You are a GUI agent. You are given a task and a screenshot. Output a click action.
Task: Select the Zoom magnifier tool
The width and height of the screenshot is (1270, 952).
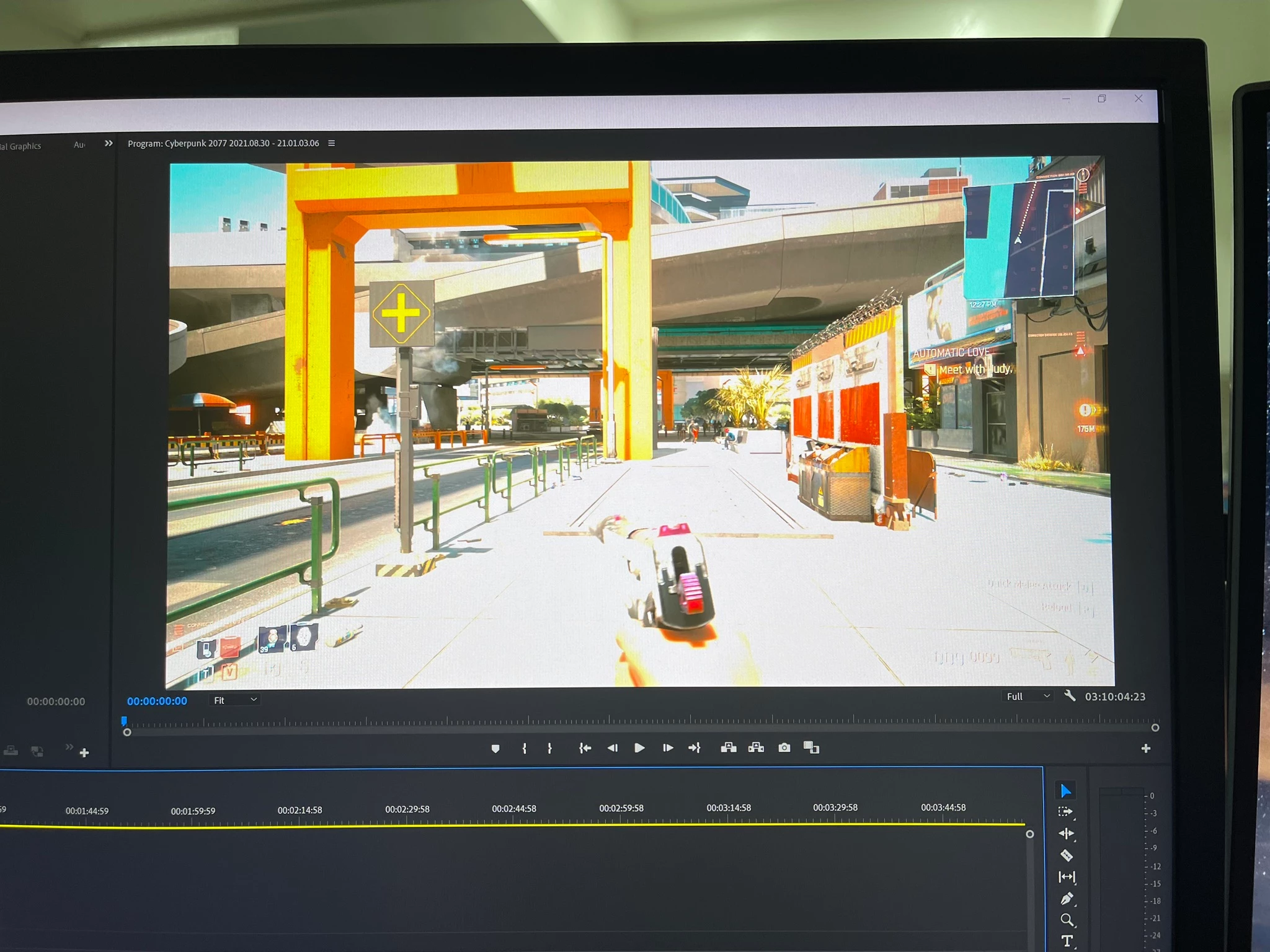pos(1067,920)
